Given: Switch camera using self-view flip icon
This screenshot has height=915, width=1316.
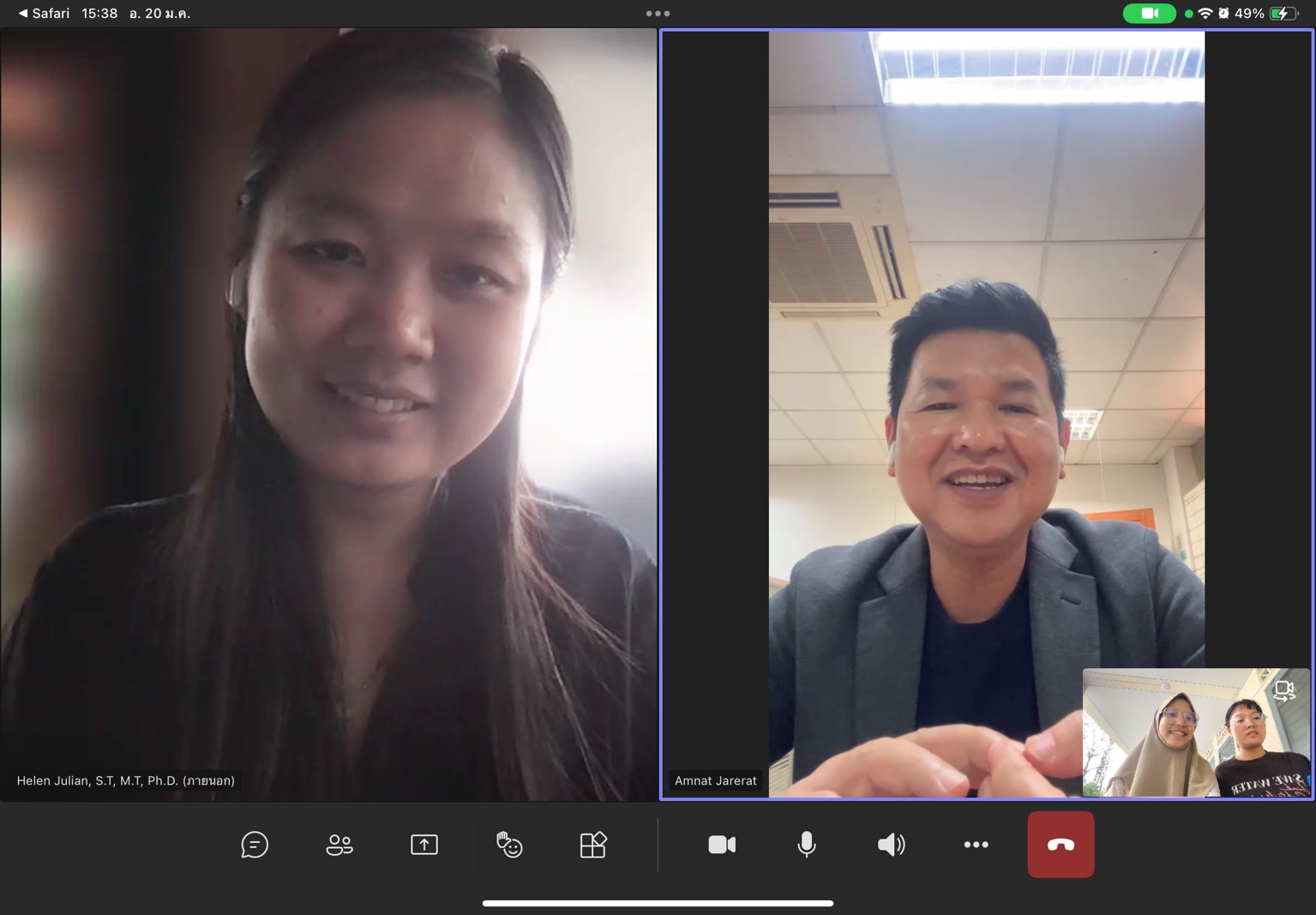Looking at the screenshot, I should [1283, 690].
